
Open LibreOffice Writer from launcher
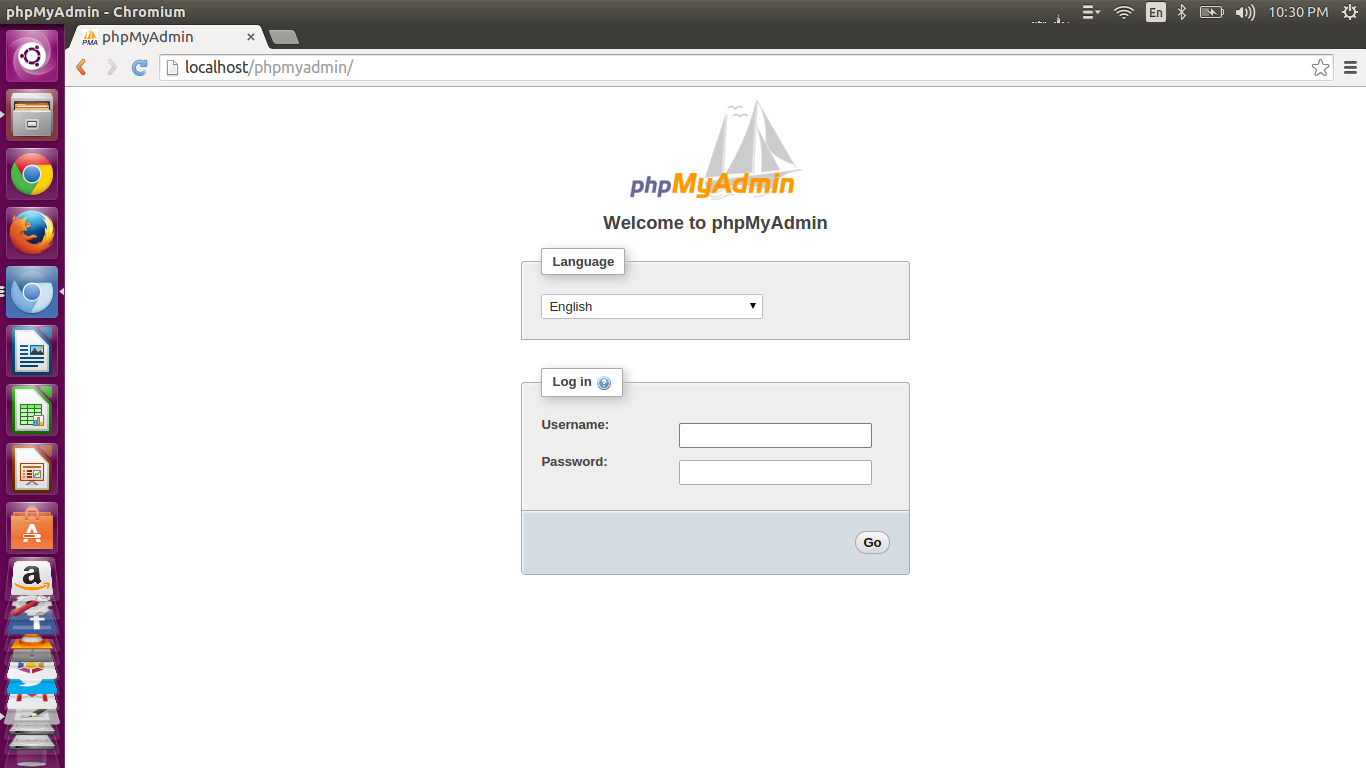pos(32,351)
